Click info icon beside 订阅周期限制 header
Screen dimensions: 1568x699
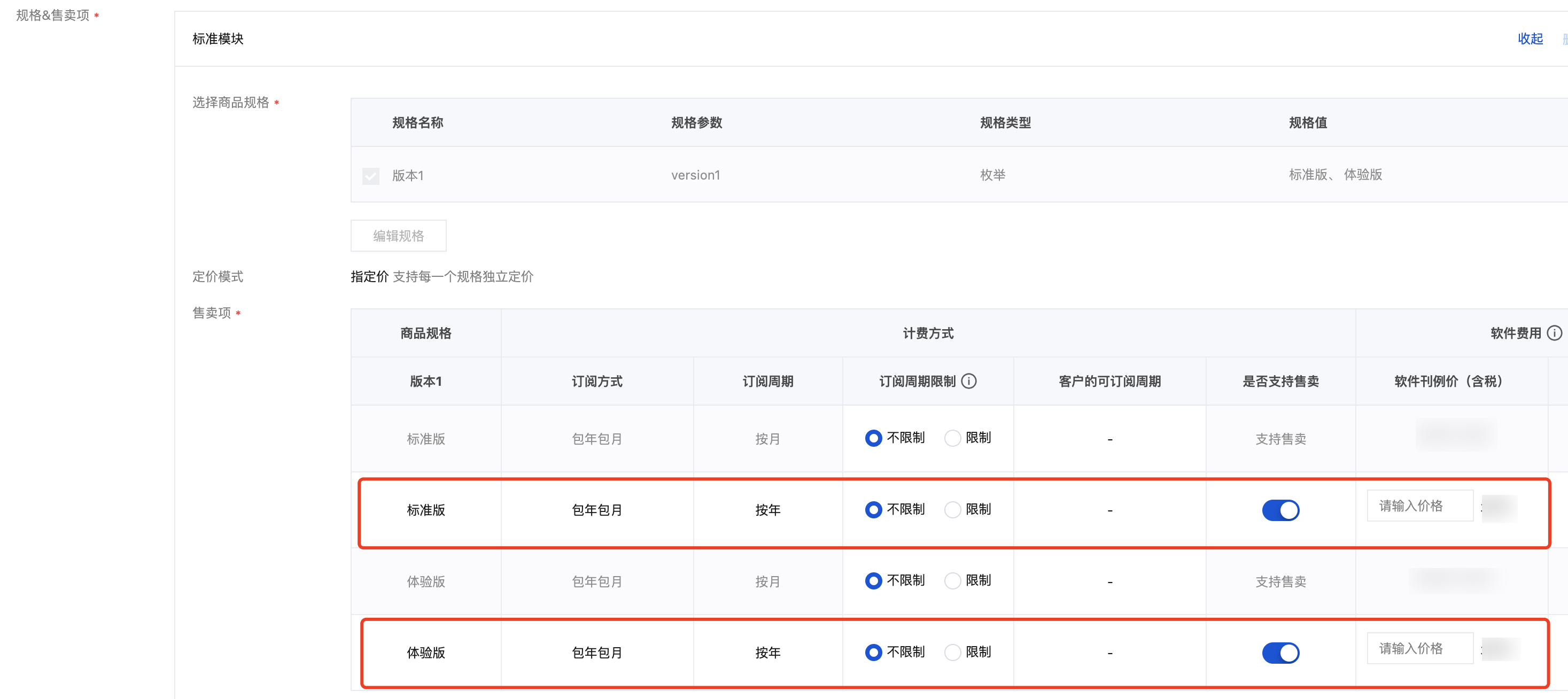(968, 381)
